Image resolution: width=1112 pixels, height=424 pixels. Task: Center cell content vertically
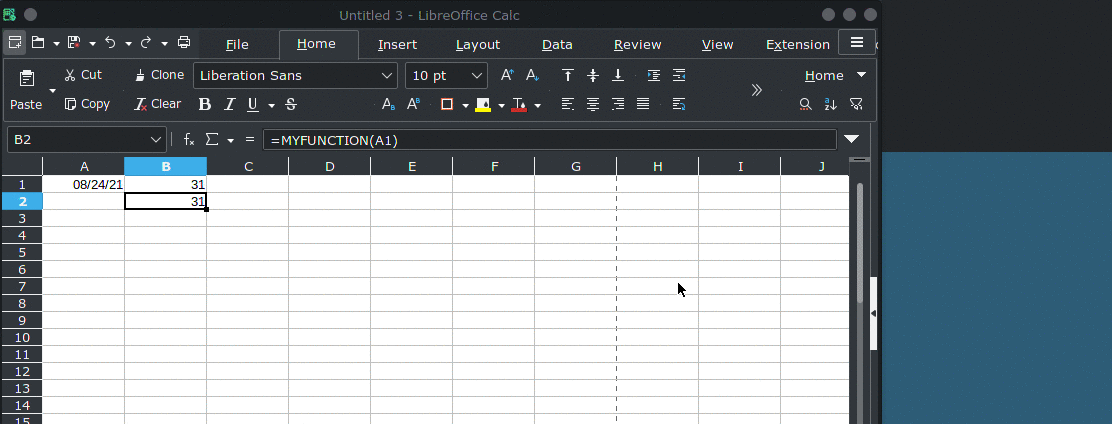tap(593, 75)
